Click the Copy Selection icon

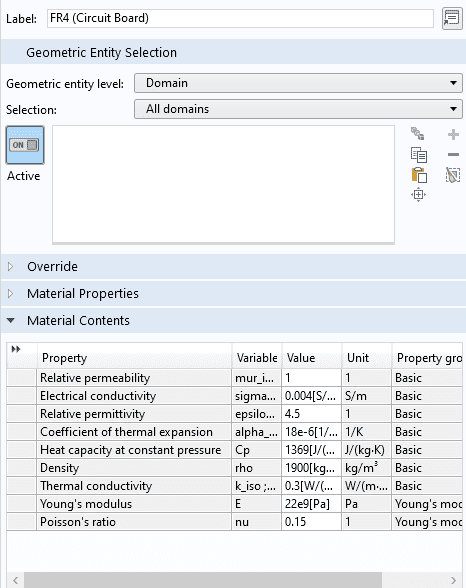pos(418,154)
